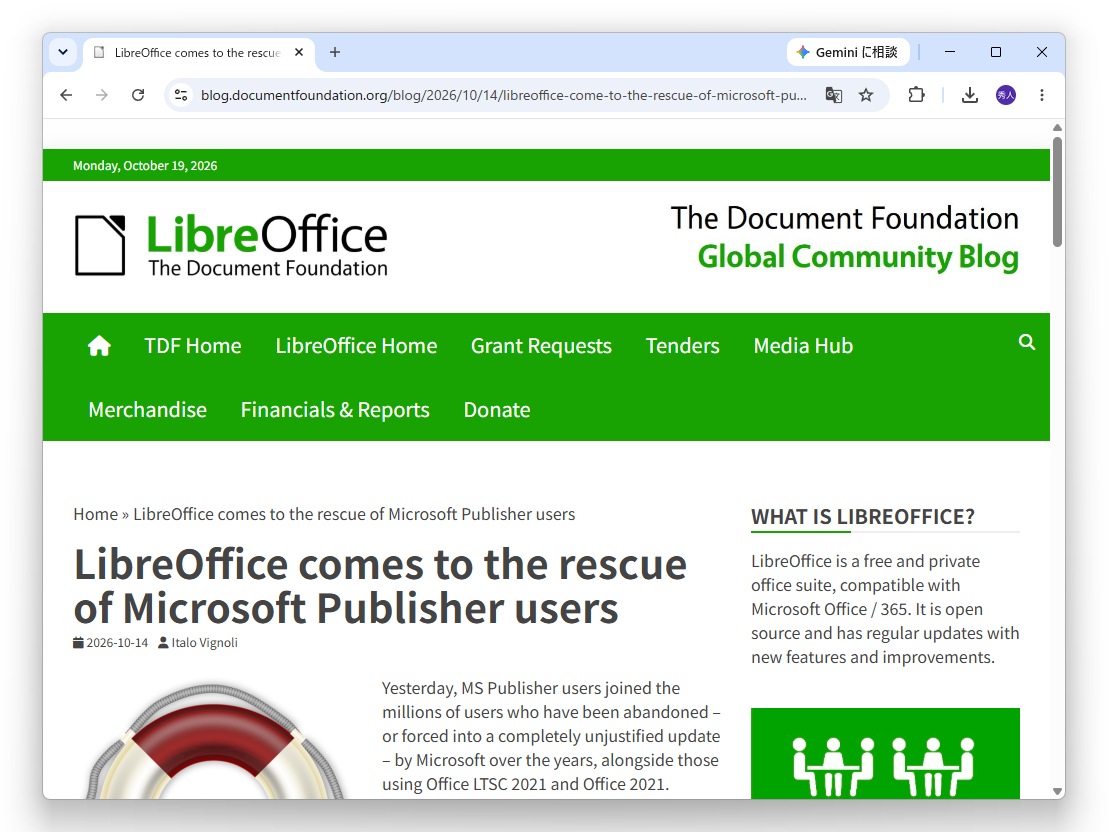1109x832 pixels.
Task: Go back to the previous page
Action: 66,95
